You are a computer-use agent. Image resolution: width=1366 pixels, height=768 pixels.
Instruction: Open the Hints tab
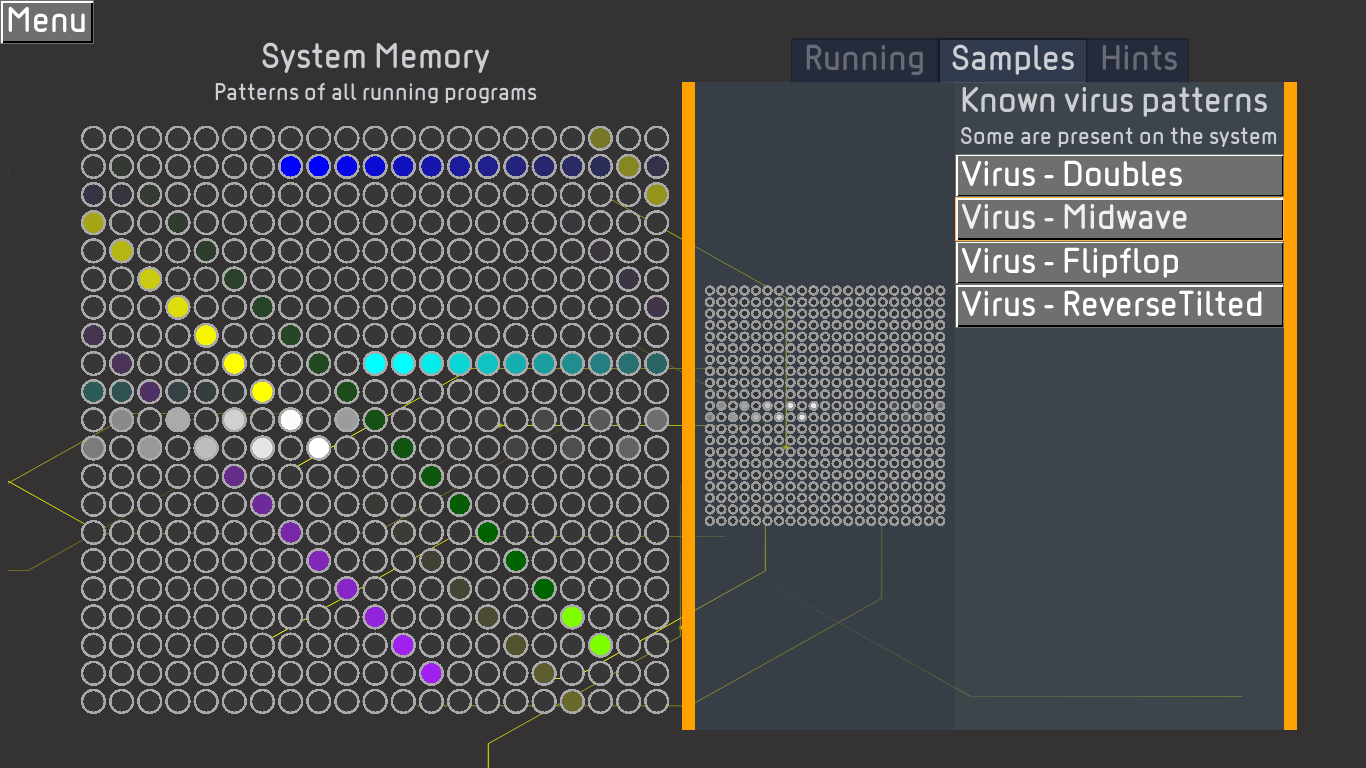1138,60
